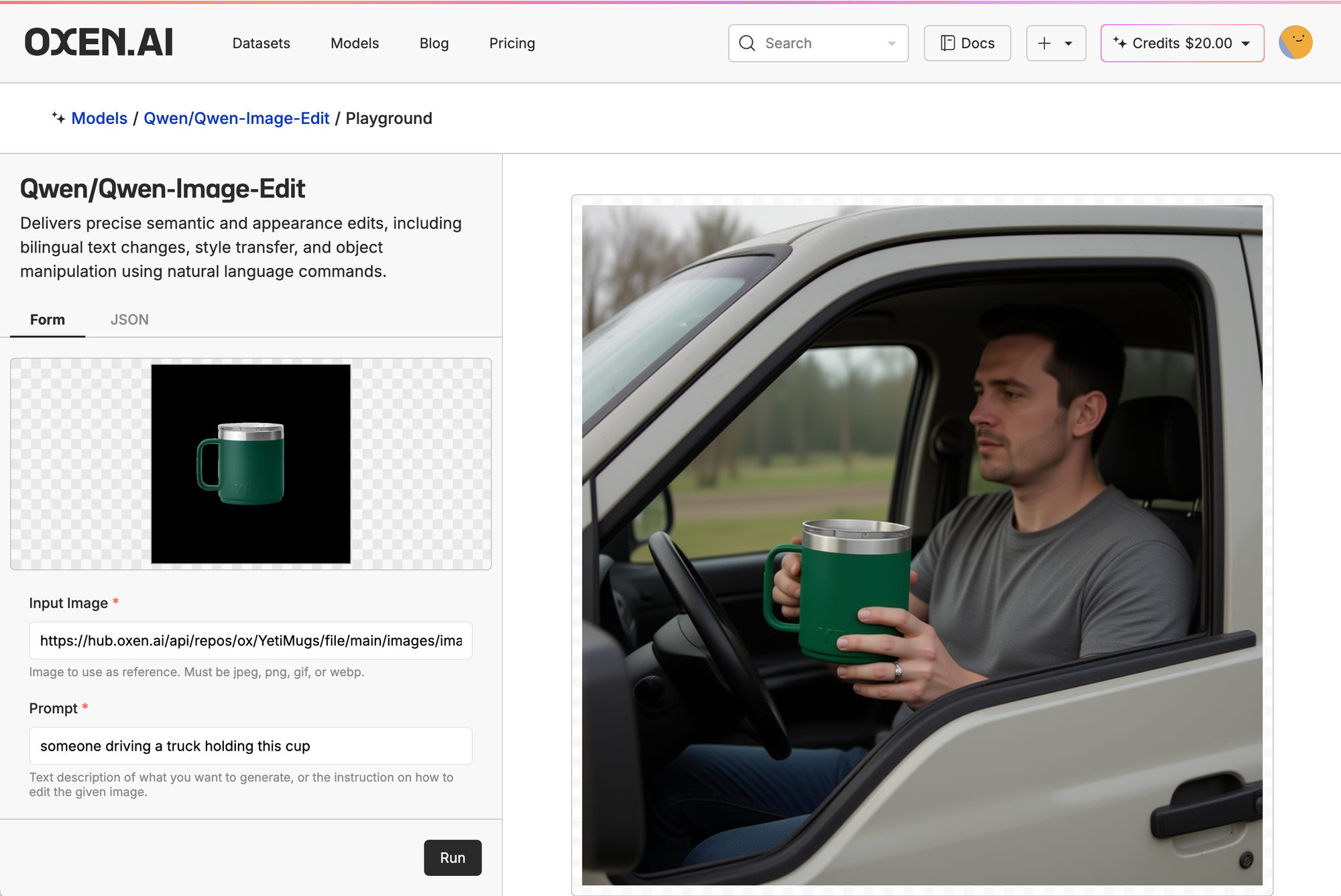Focus the Prompt text field
The height and width of the screenshot is (896, 1341).
click(250, 746)
